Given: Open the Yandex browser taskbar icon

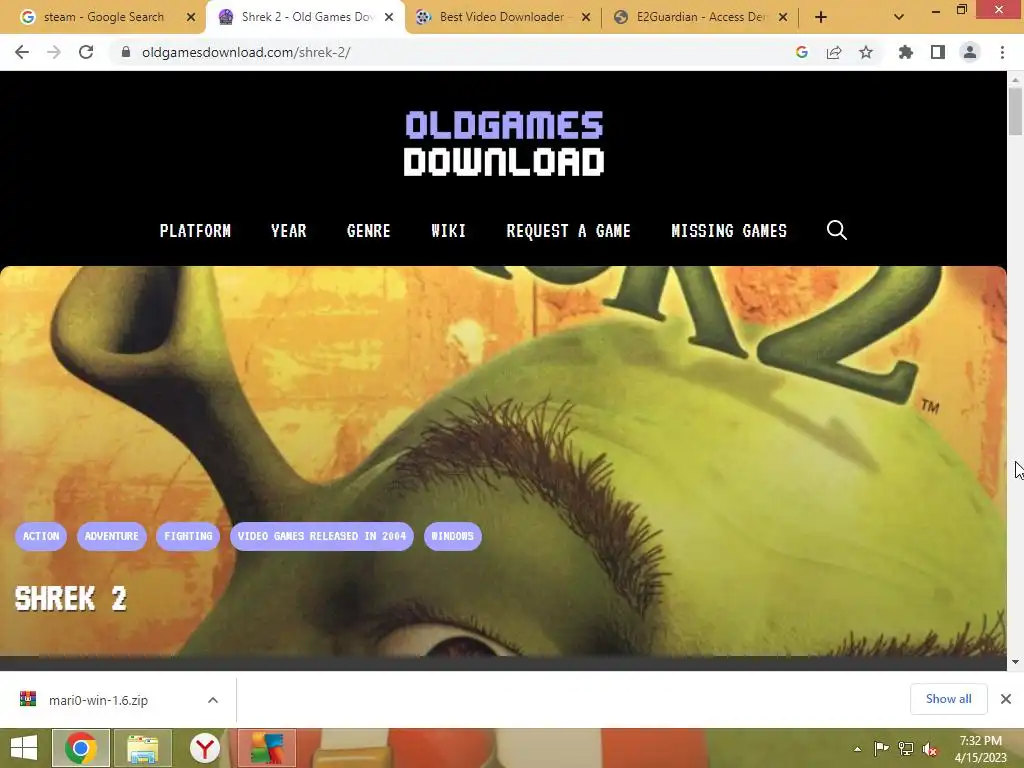Looking at the screenshot, I should coord(204,748).
